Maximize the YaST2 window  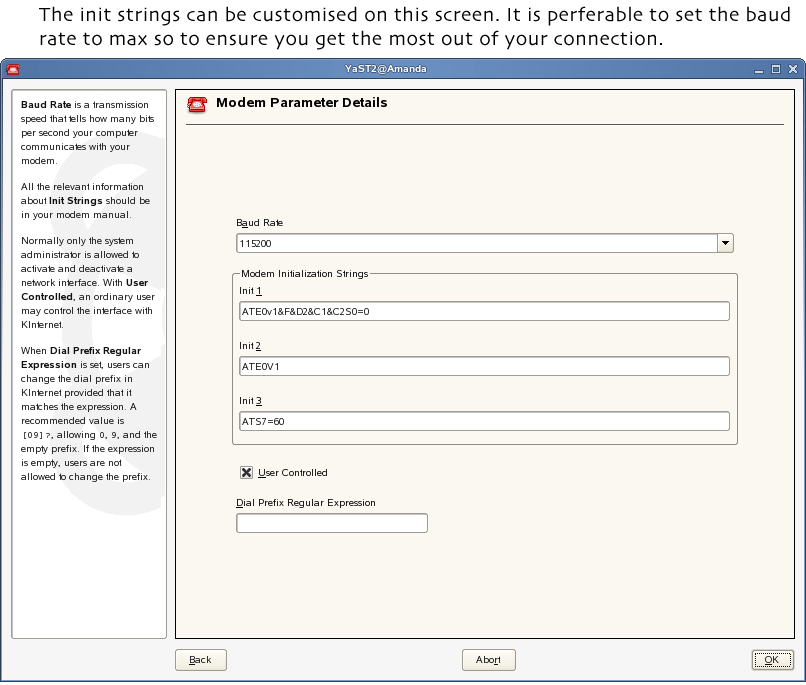pyautogui.click(x=776, y=70)
